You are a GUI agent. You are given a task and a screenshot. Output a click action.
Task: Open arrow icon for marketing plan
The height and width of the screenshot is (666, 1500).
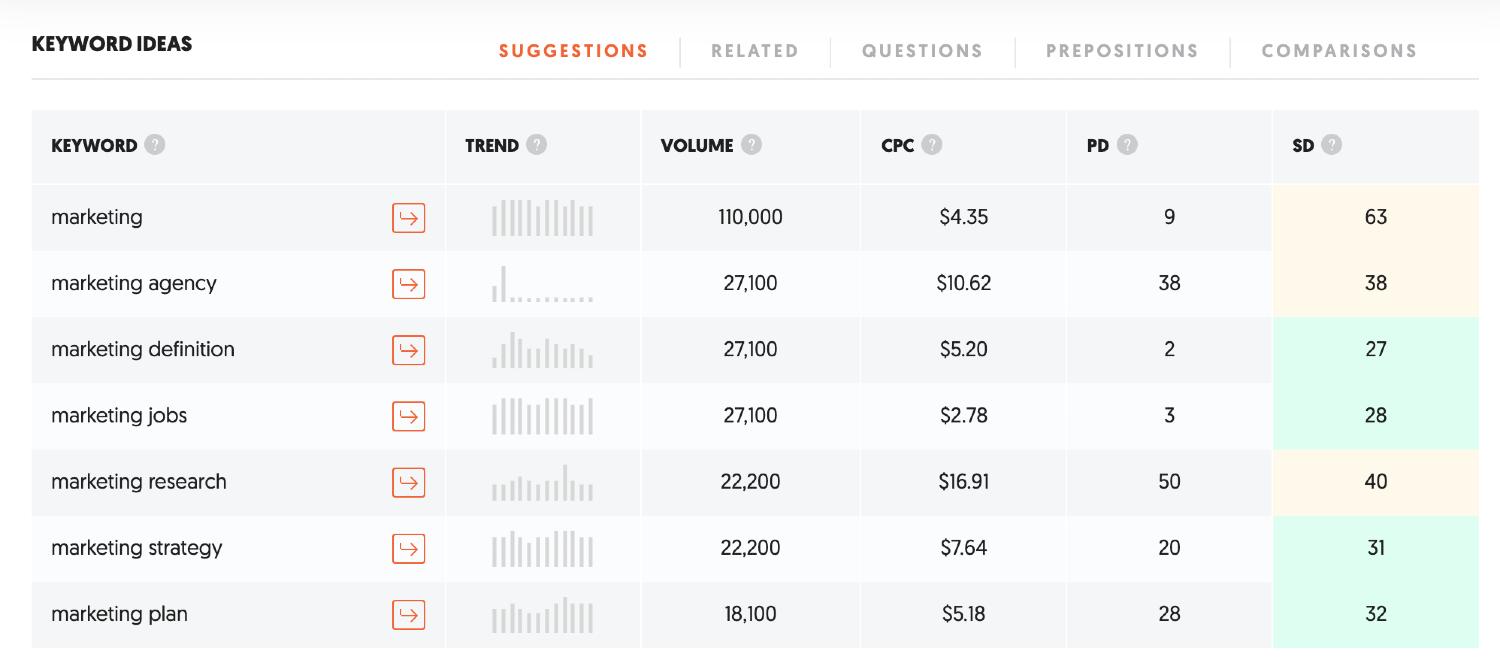coord(408,614)
